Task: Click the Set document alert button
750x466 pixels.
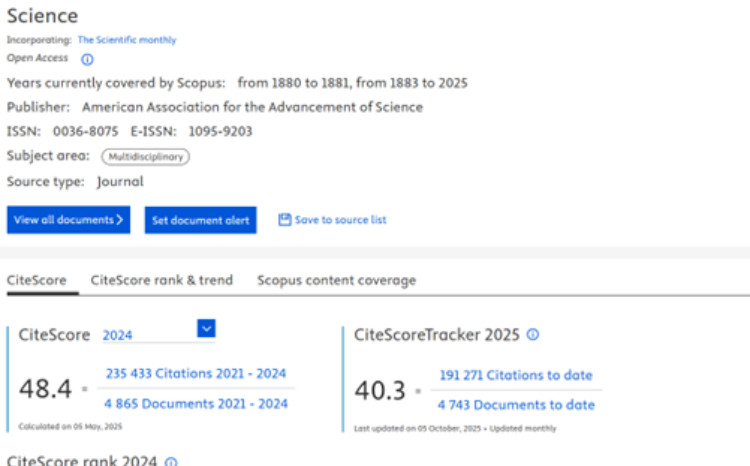Action: pyautogui.click(x=200, y=220)
